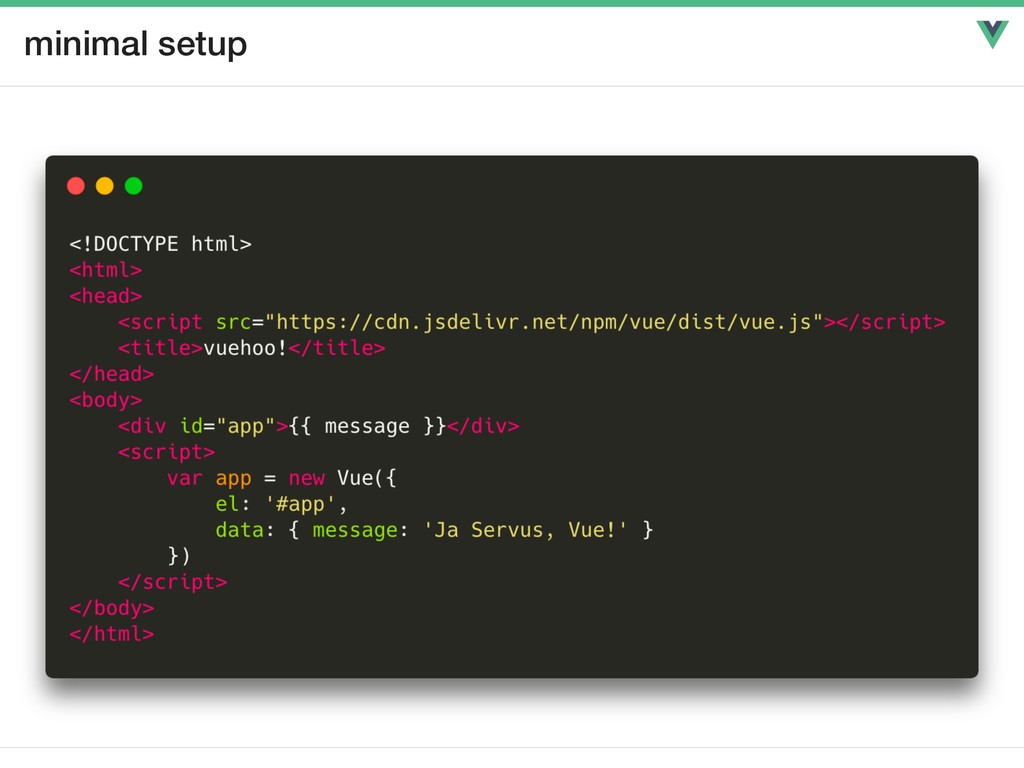Viewport: 1024px width, 768px height.
Task: Click the 'var app = new Vue({' line
Action: pyautogui.click(x=281, y=479)
